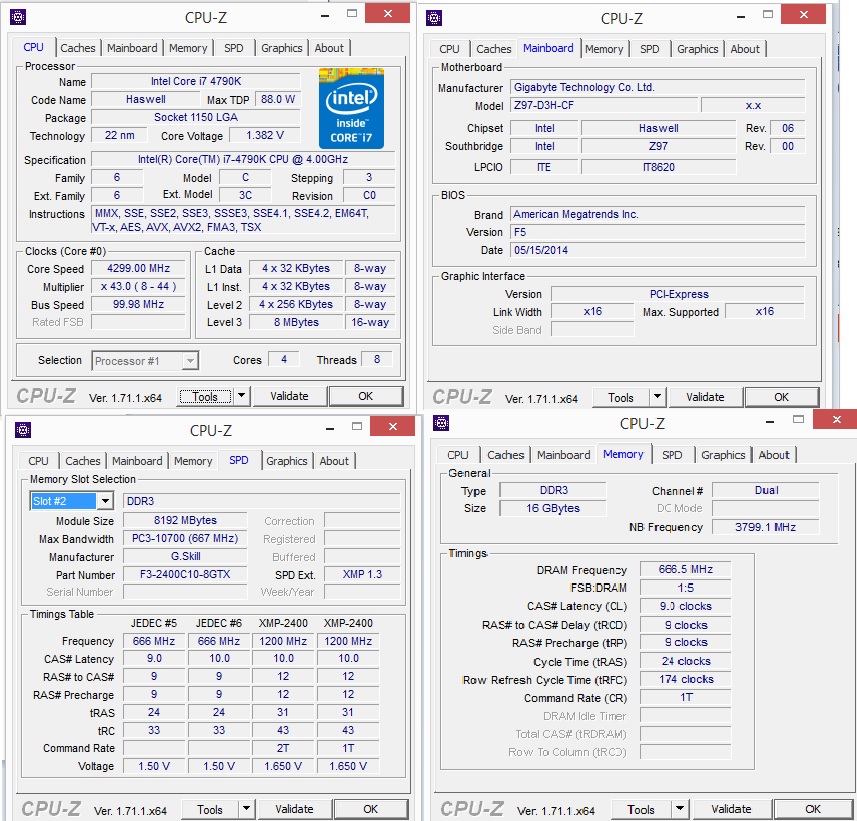Click Tools button in Mainboard window
The image size is (857, 821).
pos(621,397)
